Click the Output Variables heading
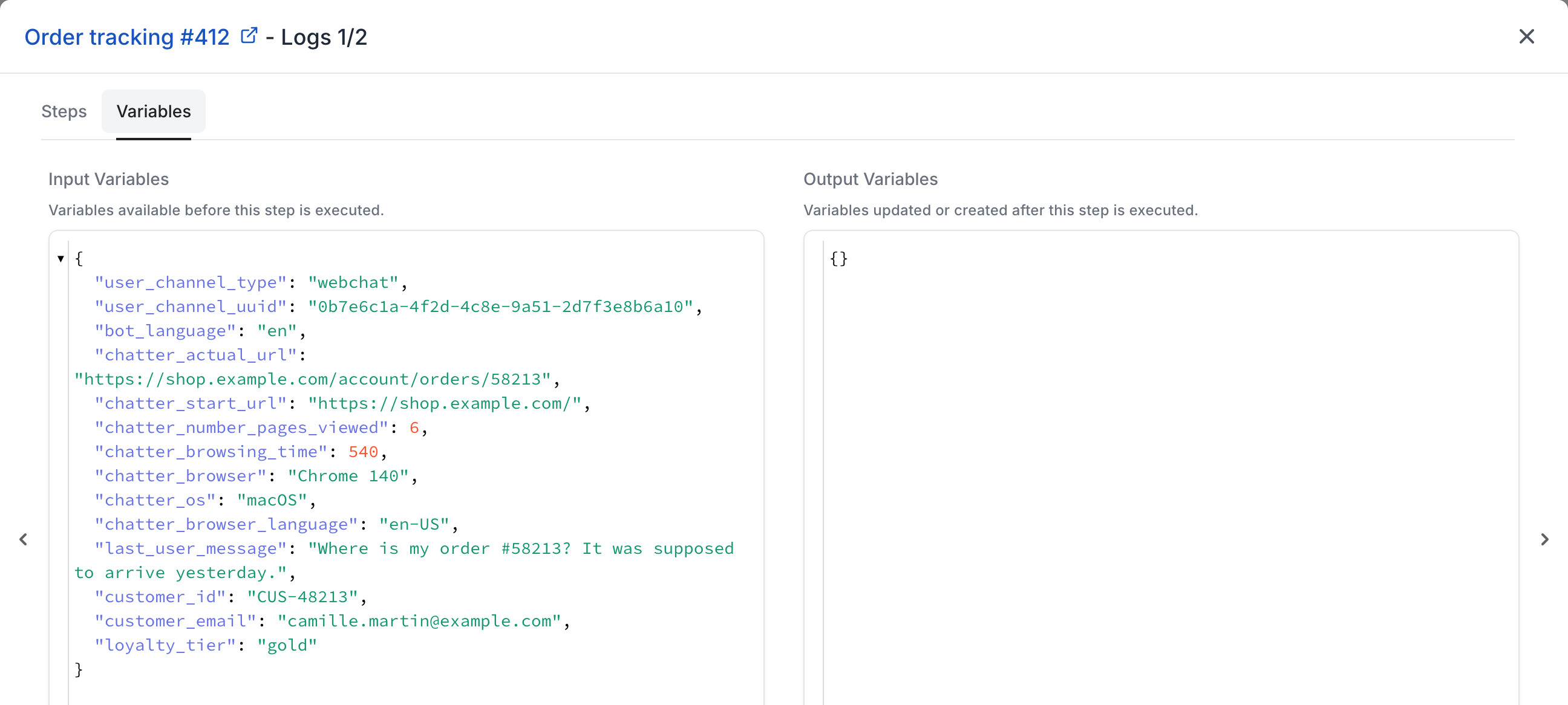 click(871, 179)
